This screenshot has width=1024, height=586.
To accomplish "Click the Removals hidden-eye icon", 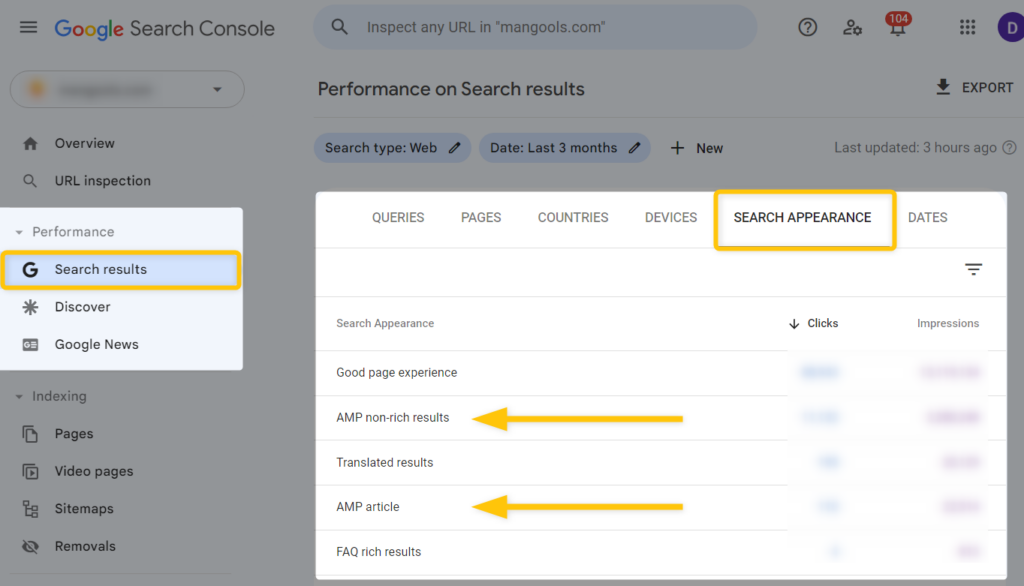I will tap(30, 546).
